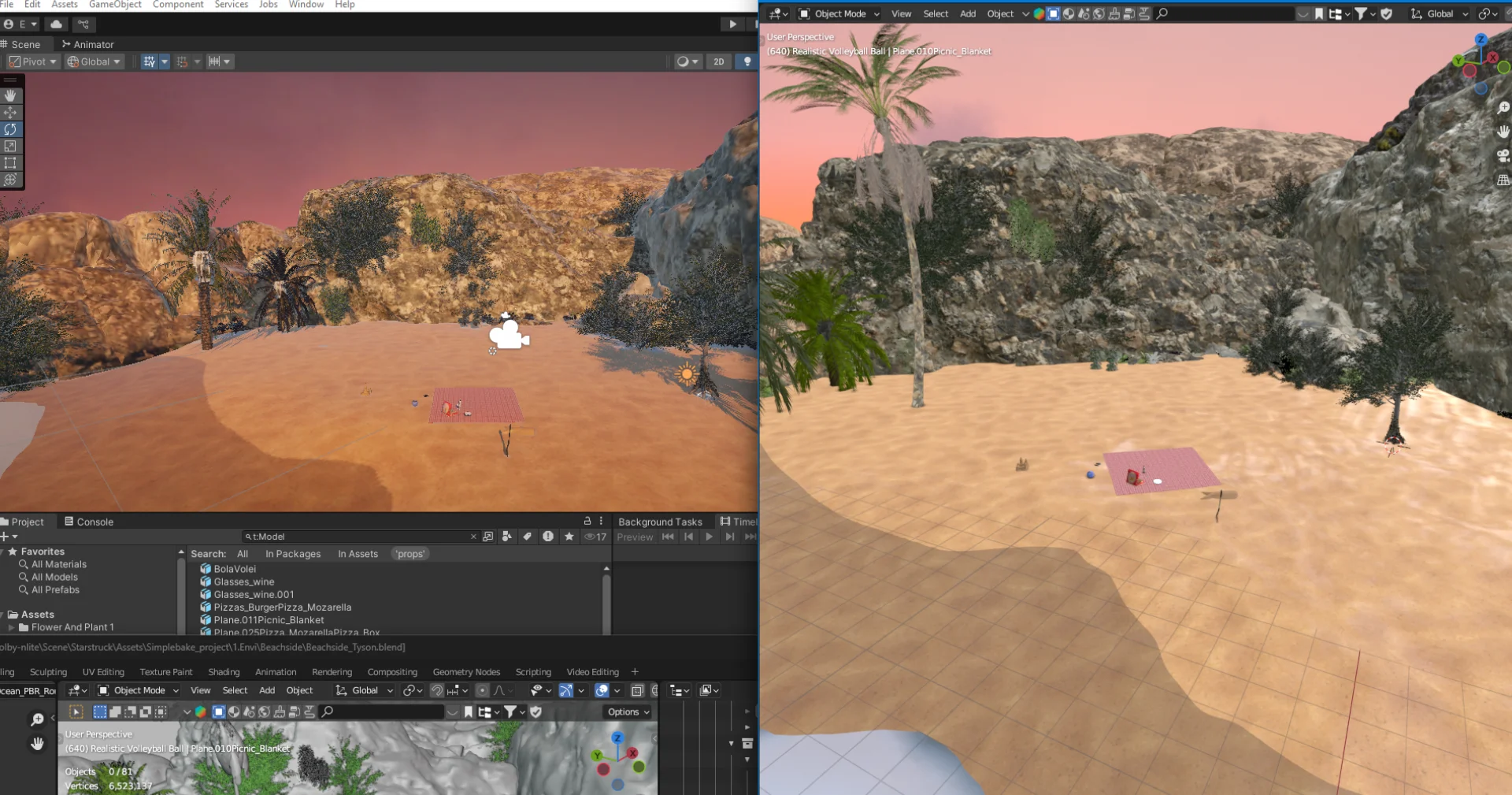
Task: Expand Flower And Plant 1 folder
Action: (x=12, y=627)
